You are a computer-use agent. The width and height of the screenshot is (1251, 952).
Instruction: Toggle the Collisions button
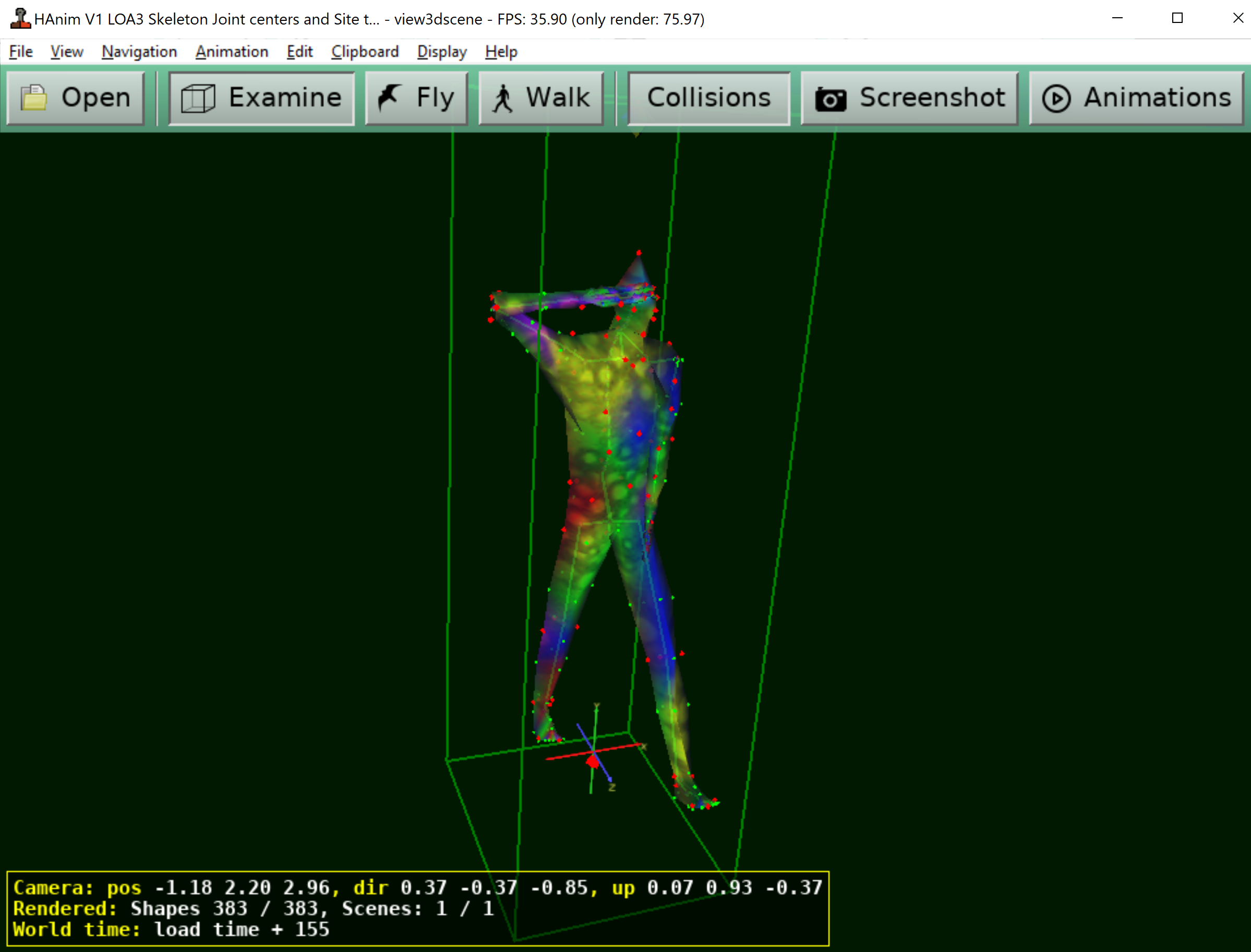(708, 98)
